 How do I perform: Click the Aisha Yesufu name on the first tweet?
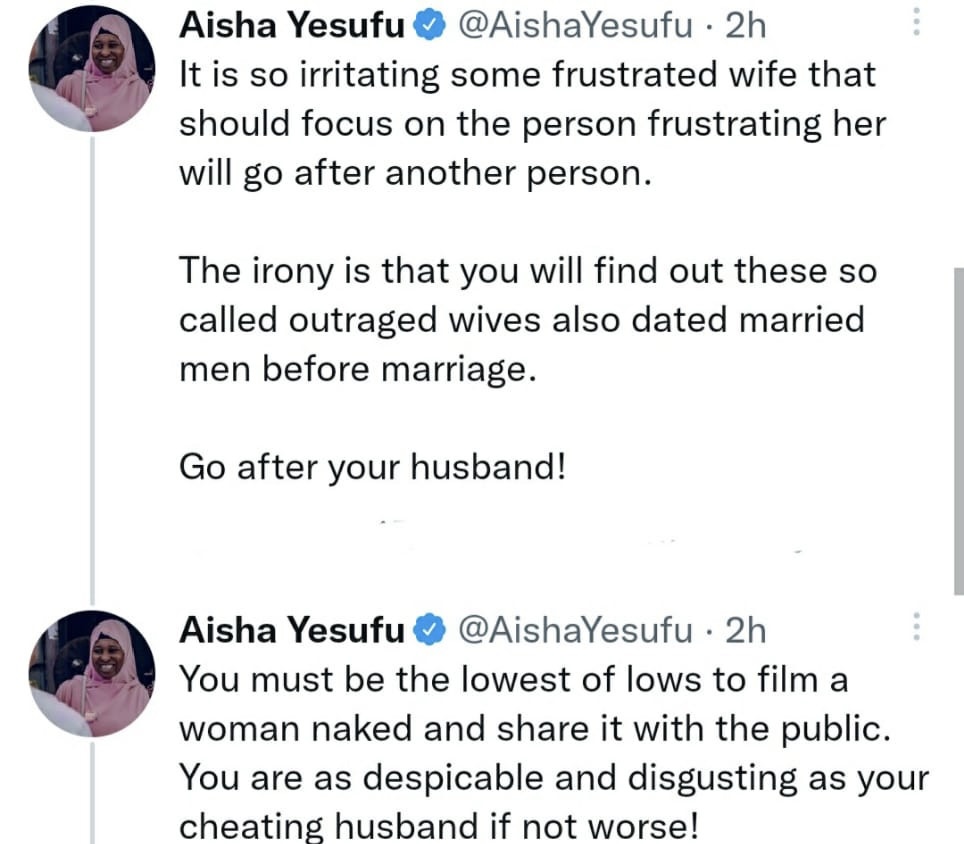(291, 27)
